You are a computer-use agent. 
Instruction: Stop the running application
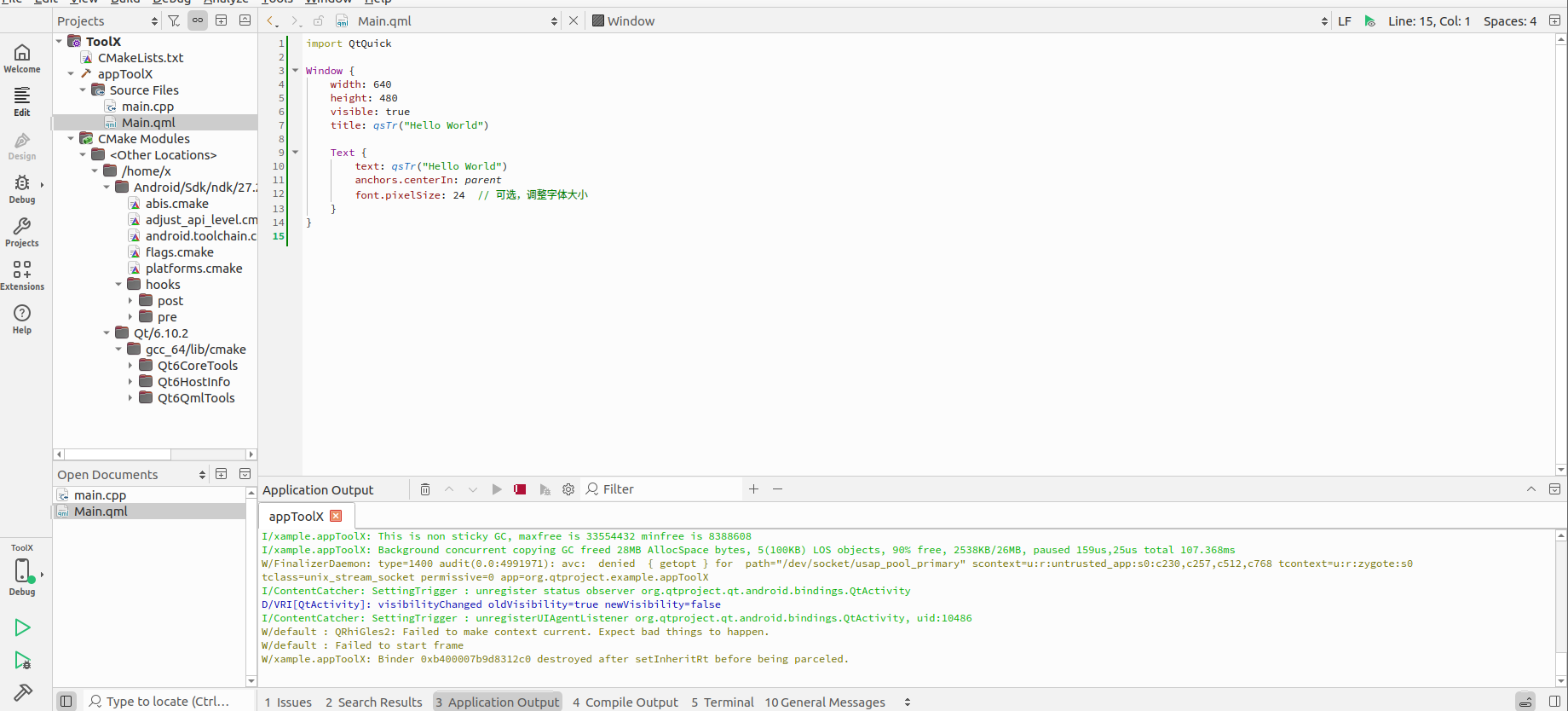click(x=520, y=489)
